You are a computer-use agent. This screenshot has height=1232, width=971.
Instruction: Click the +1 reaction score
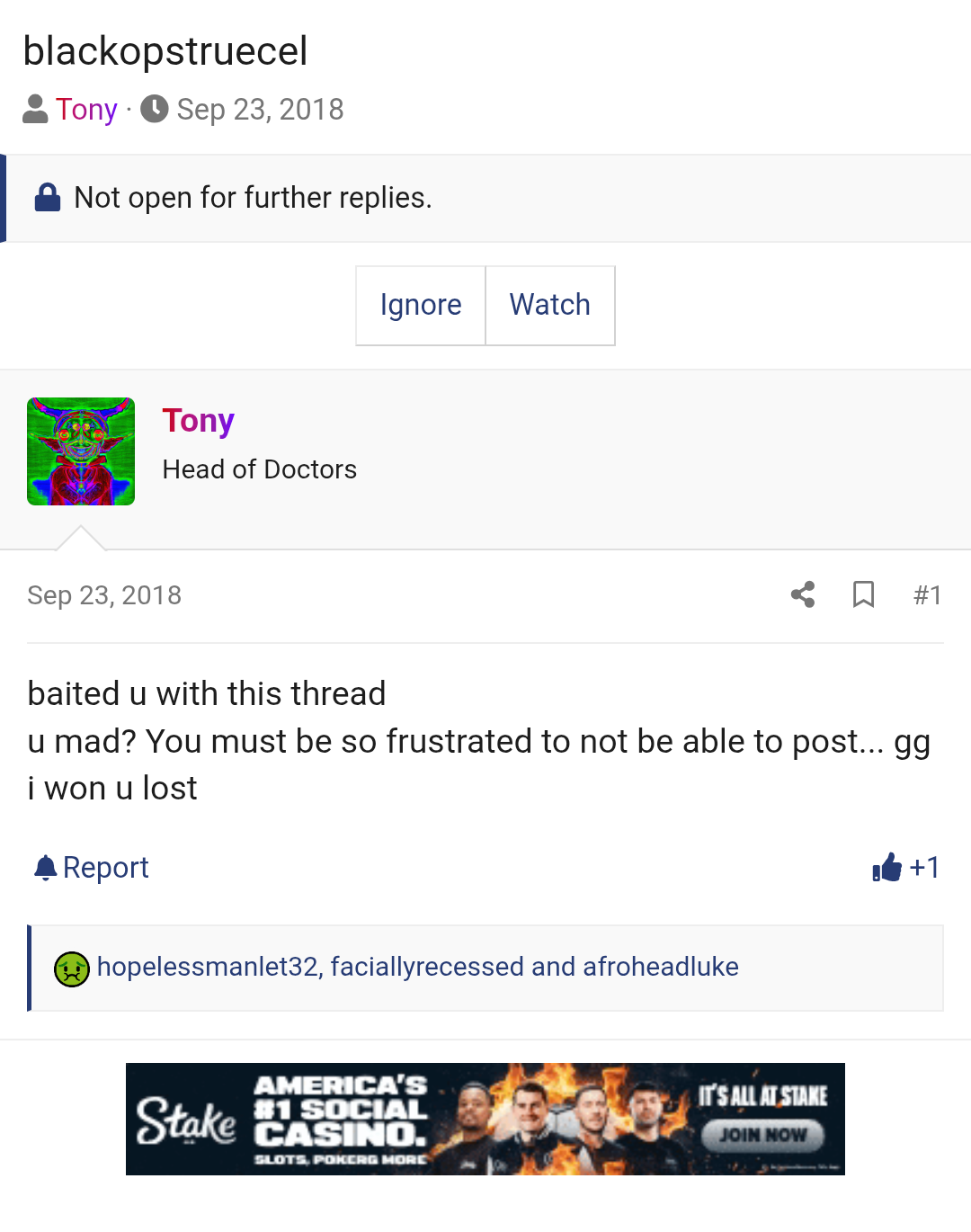point(924,867)
